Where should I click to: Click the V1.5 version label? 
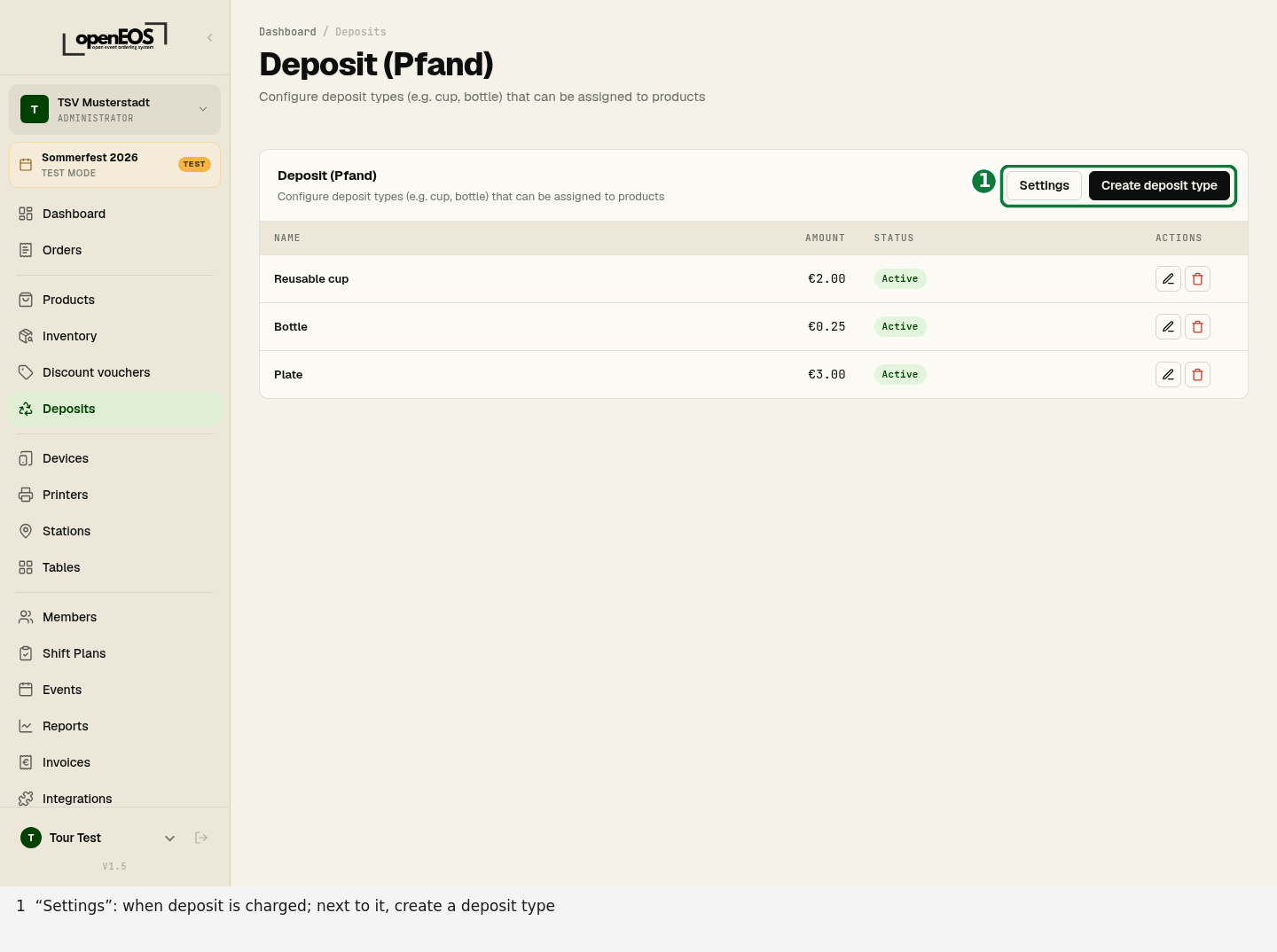tap(114, 867)
